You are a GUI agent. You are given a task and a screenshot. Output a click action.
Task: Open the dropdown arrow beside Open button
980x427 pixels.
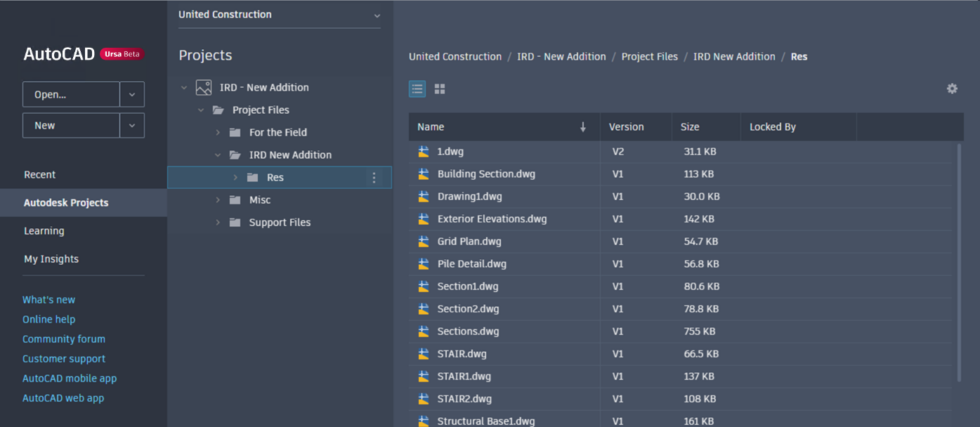click(132, 94)
